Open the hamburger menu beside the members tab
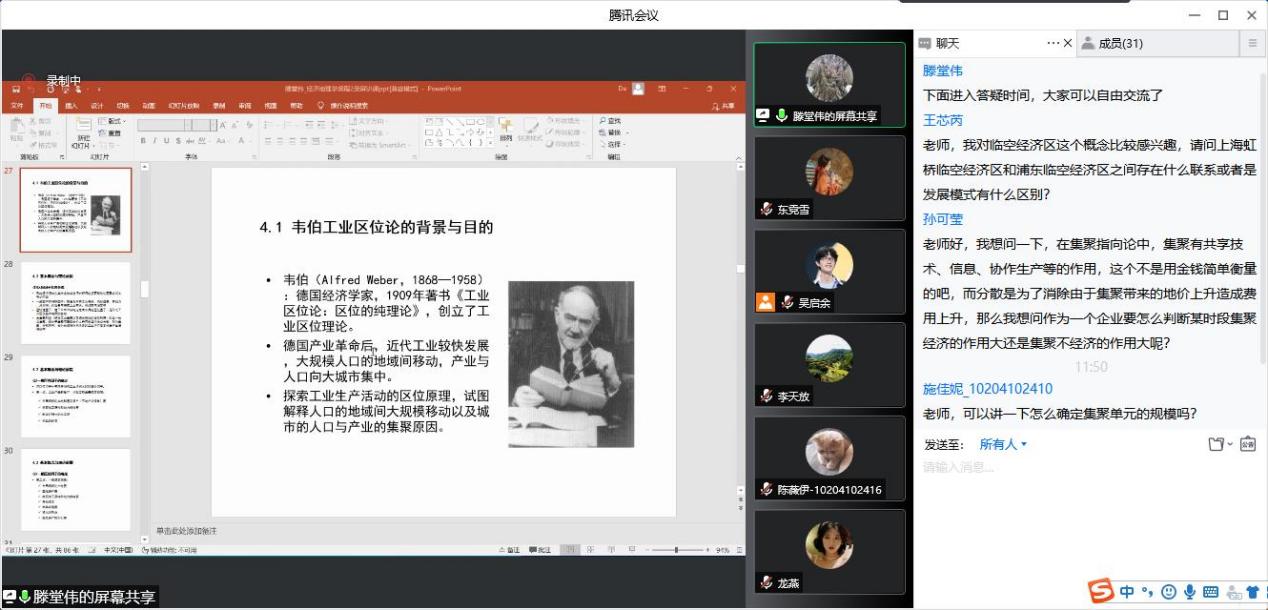This screenshot has height=610, width=1268. tap(1252, 43)
